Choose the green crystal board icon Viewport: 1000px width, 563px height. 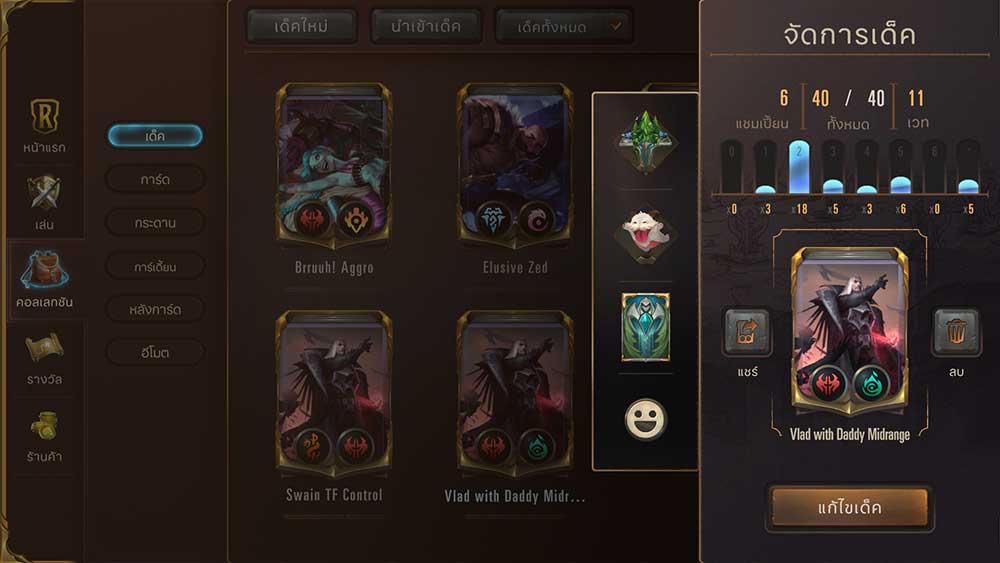[x=645, y=142]
